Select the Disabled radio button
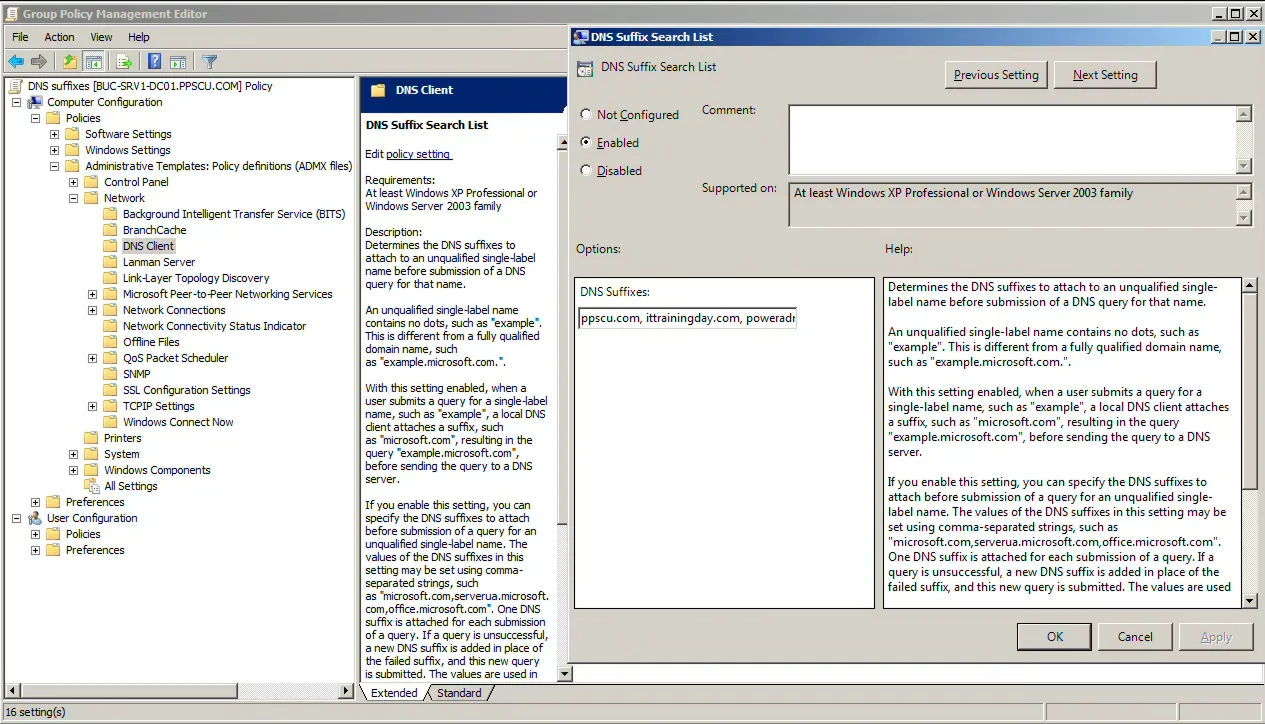Screen dimensions: 1265x724 pyautogui.click(x=586, y=170)
